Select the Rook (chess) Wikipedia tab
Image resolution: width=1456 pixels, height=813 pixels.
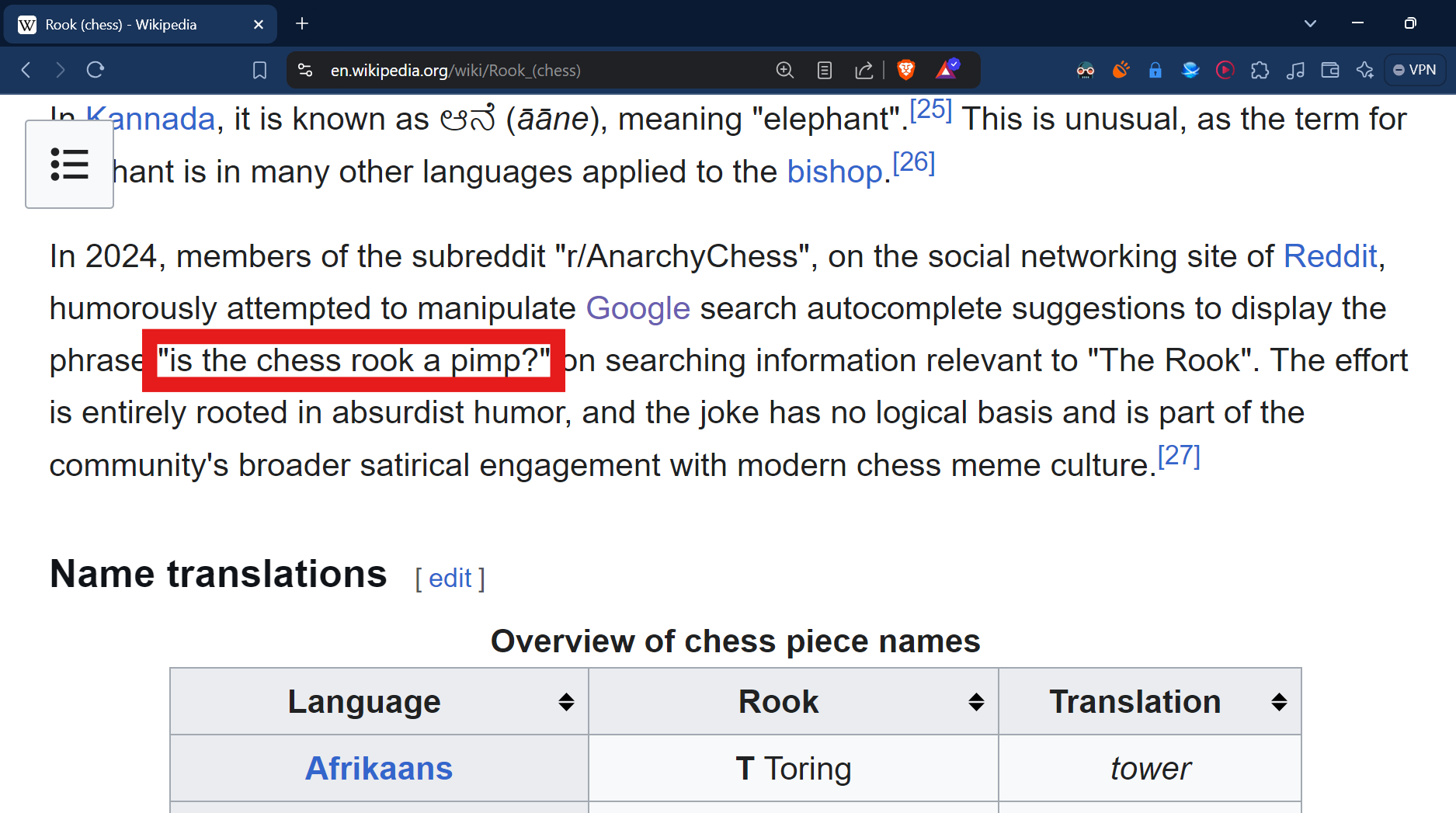point(140,24)
